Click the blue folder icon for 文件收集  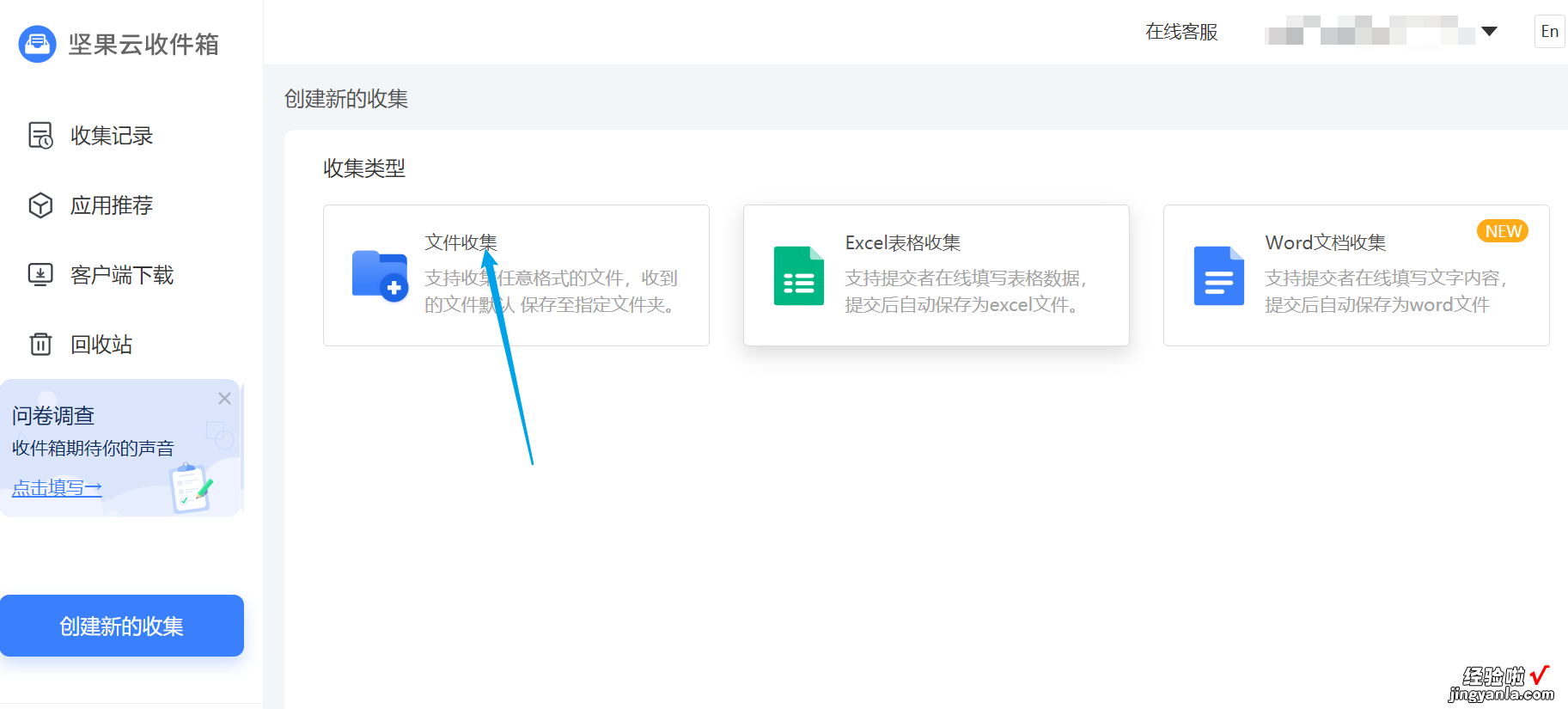click(380, 276)
